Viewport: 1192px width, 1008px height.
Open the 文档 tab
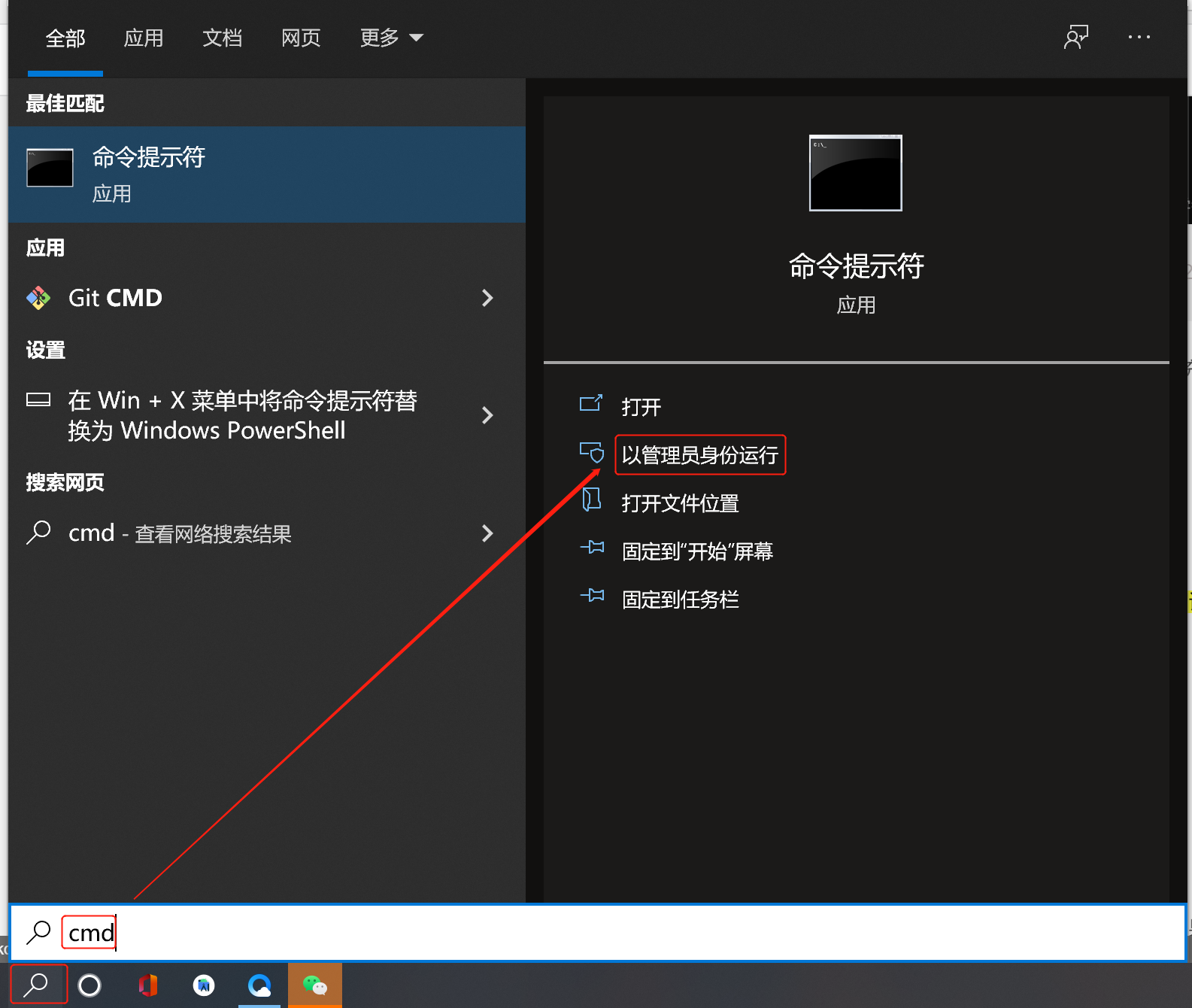click(223, 38)
